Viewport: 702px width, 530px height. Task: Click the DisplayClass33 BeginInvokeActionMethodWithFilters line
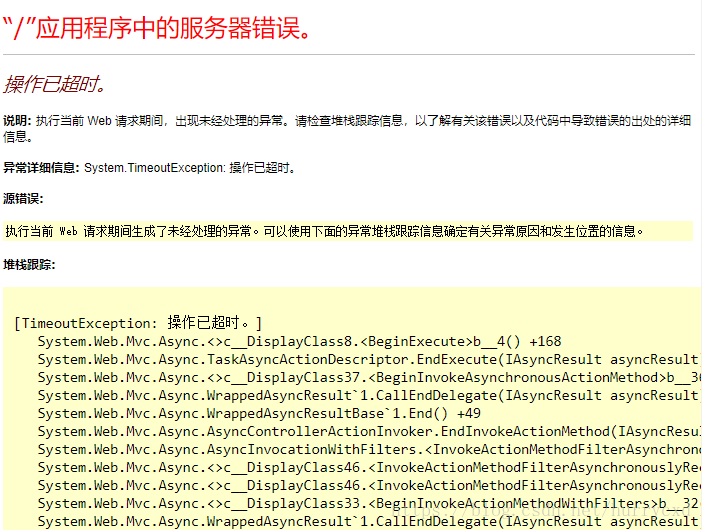click(369, 503)
